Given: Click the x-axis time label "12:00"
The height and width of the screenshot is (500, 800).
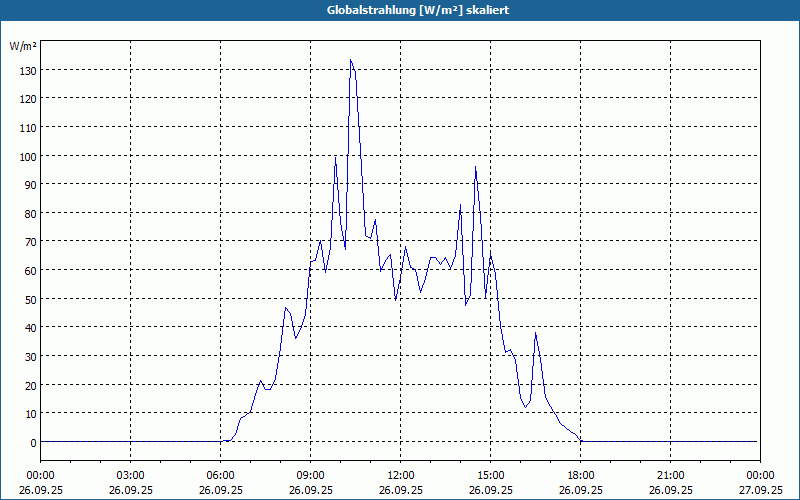Looking at the screenshot, I should (x=401, y=476).
